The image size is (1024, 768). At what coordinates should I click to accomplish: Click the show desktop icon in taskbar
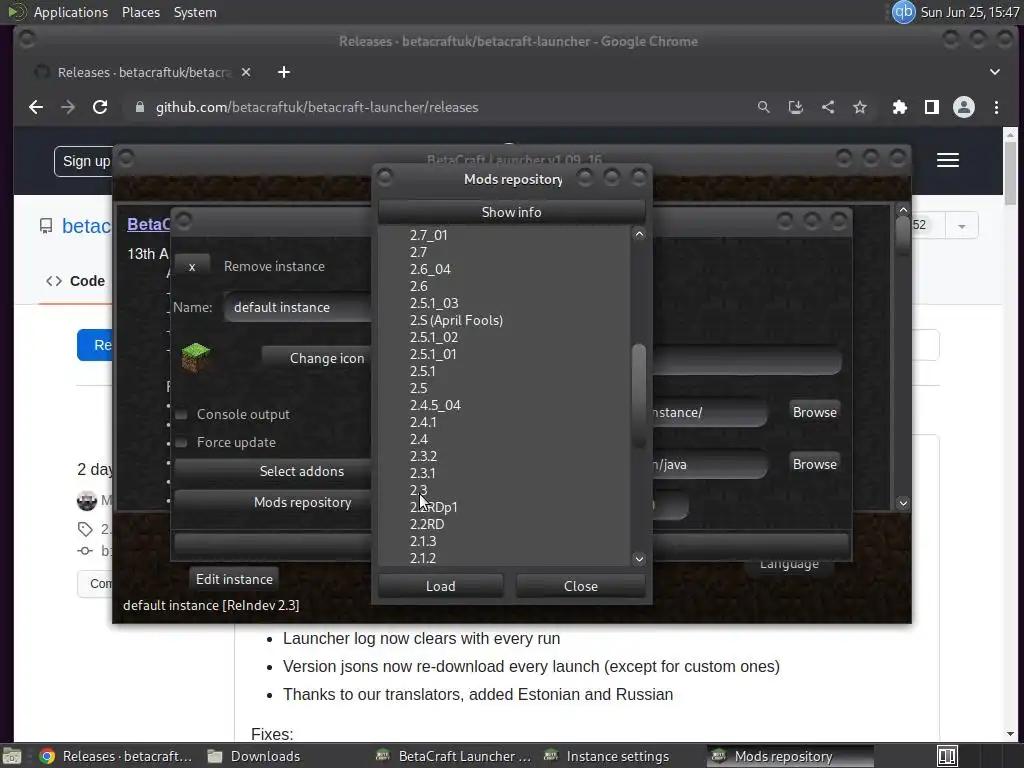(x=12, y=756)
